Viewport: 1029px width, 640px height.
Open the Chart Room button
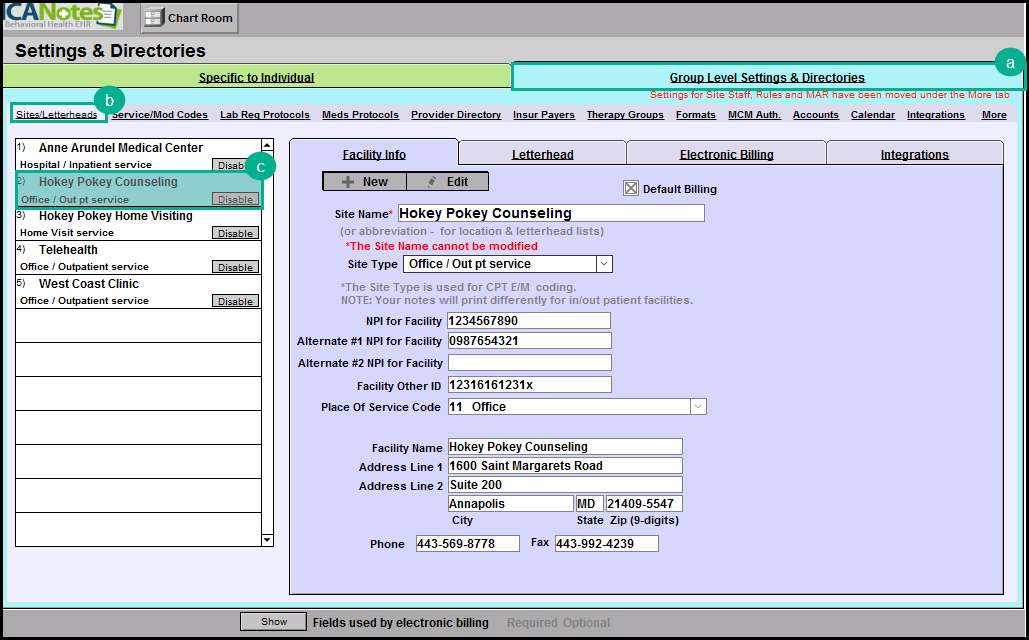coord(188,18)
